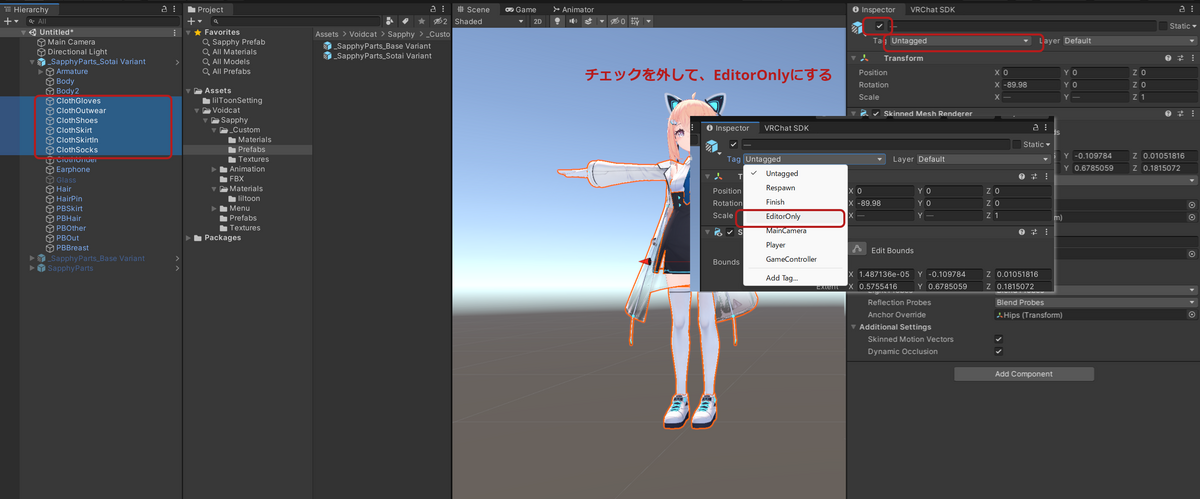
Task: Lock the right Inspector panel
Action: (1182, 9)
